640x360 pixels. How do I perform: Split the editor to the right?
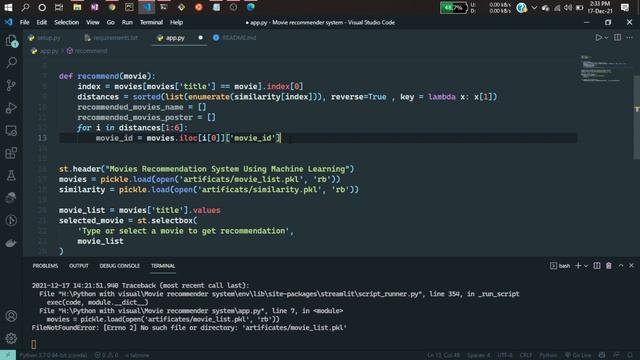pyautogui.click(x=617, y=38)
